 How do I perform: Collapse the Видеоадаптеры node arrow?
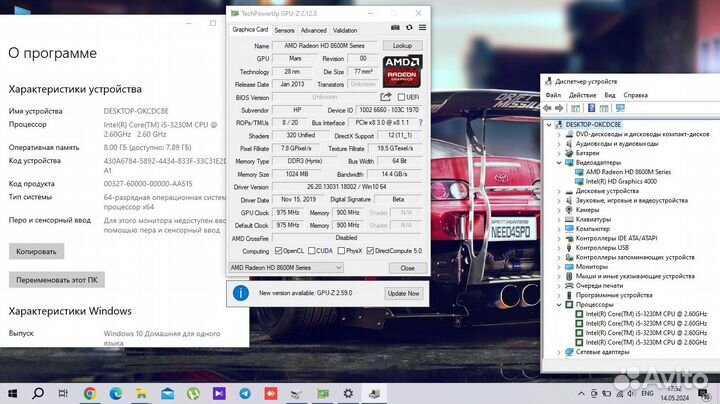pyautogui.click(x=559, y=163)
